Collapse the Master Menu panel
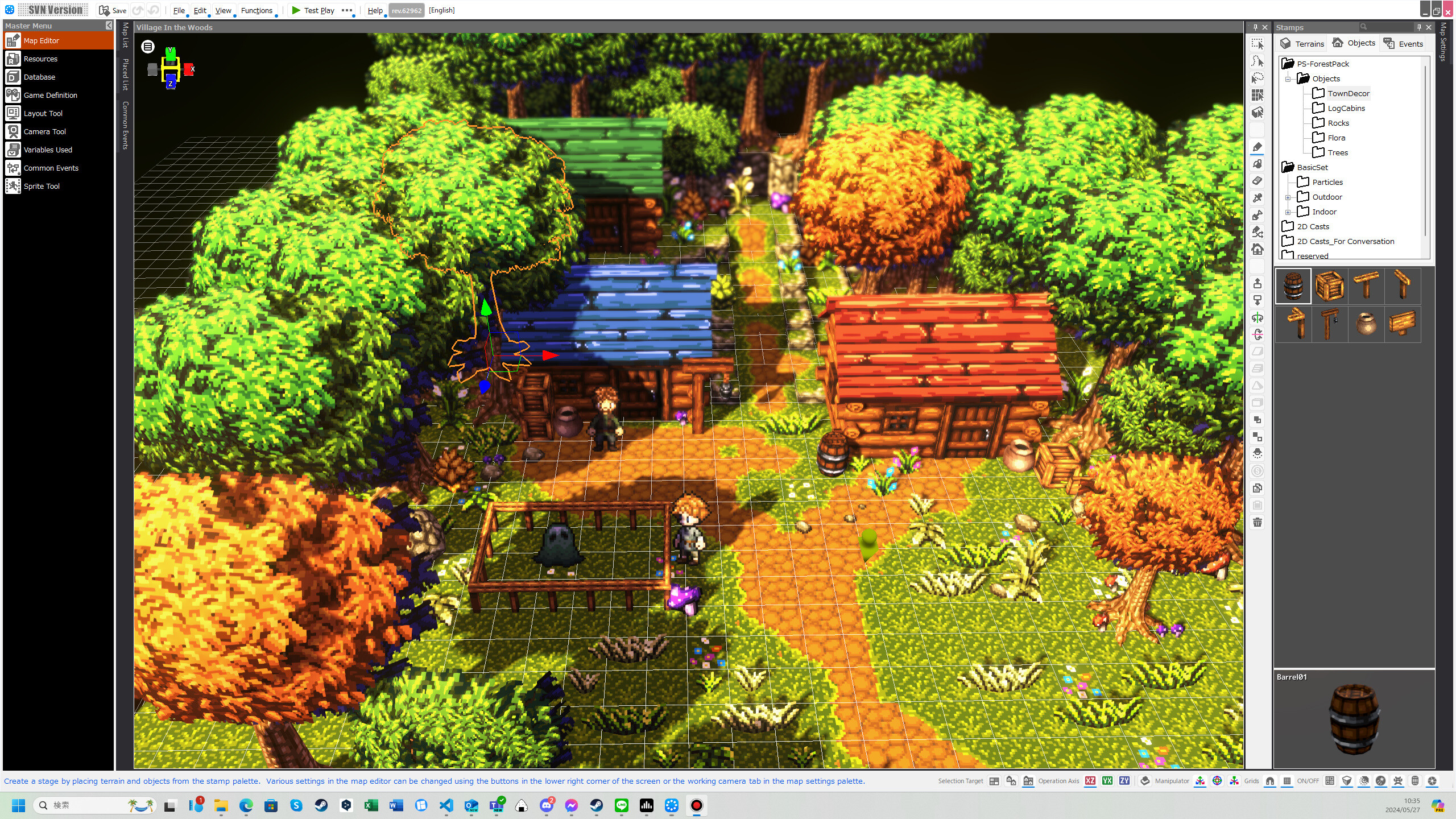Image resolution: width=1456 pixels, height=819 pixels. [x=109, y=26]
